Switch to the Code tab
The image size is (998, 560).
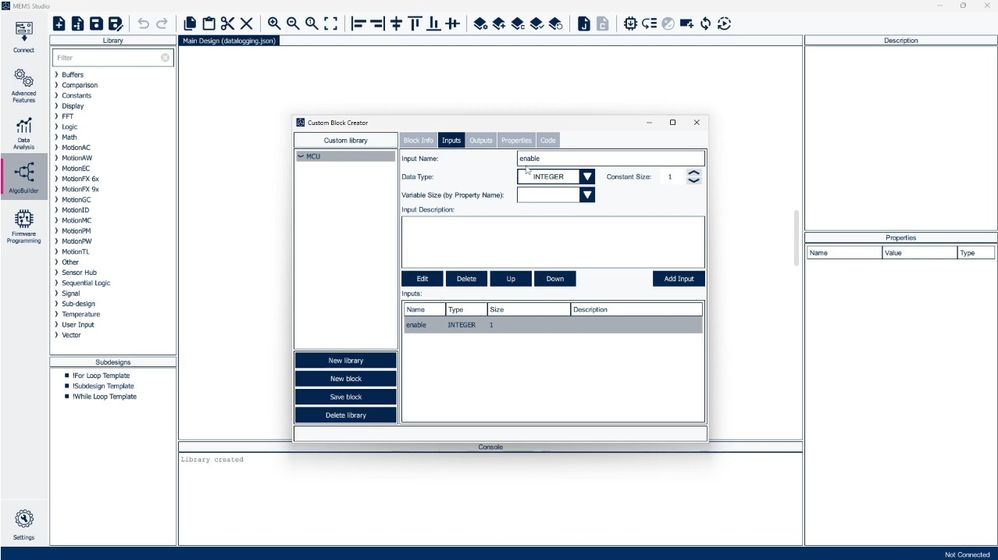(548, 140)
